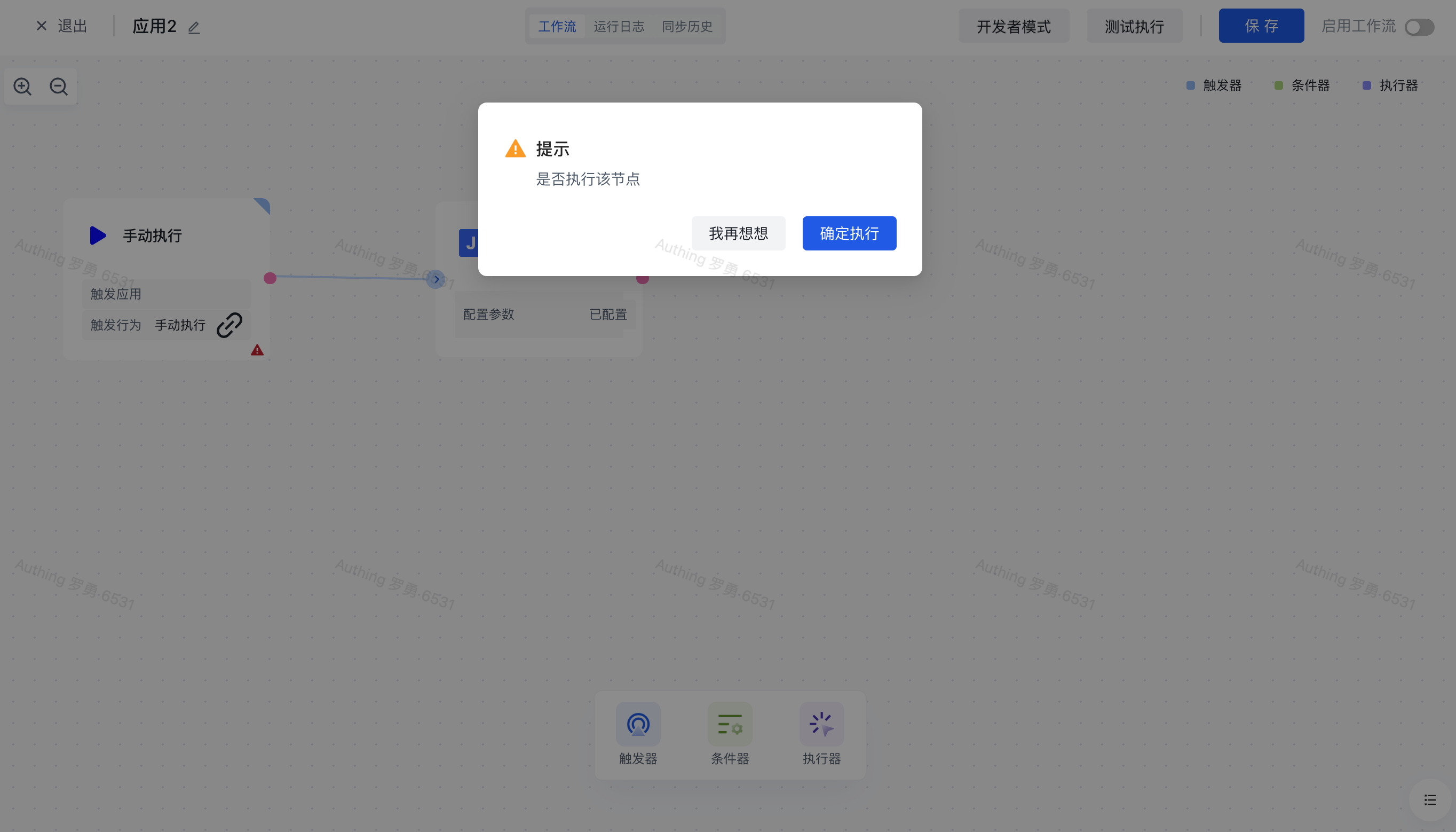The height and width of the screenshot is (832, 1456).
Task: Click the zoom in magnifier icon
Action: 22,87
